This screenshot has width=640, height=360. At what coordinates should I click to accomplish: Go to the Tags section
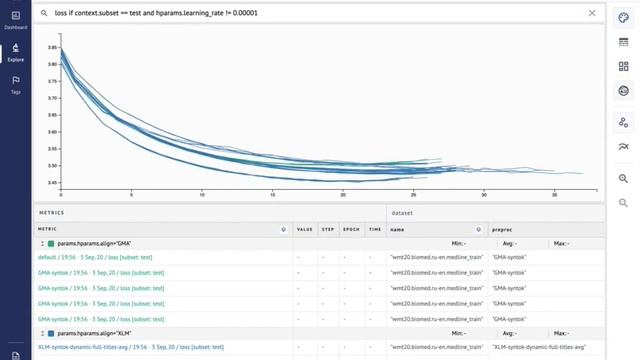click(16, 85)
